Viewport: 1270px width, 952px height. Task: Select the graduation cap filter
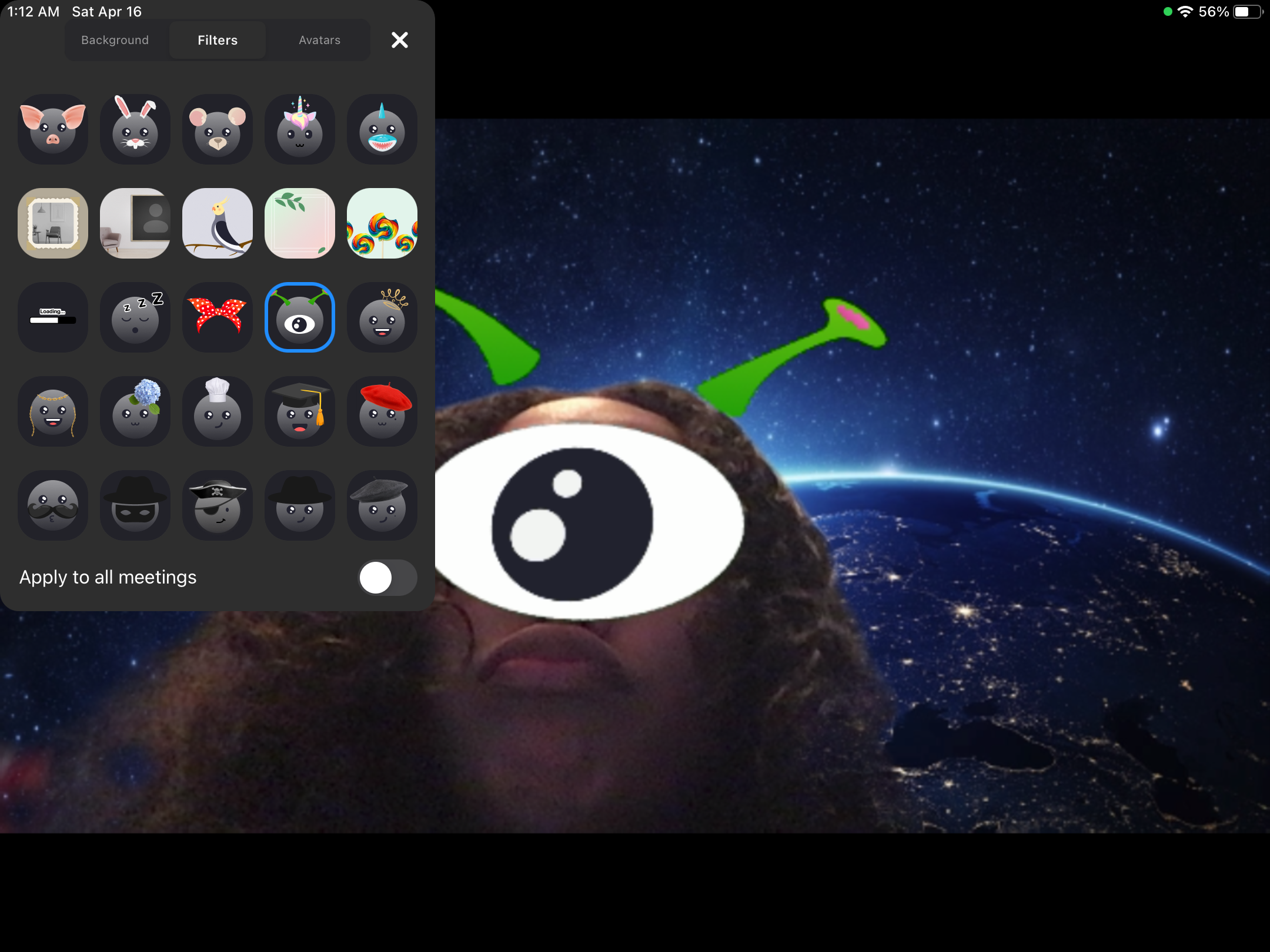(300, 411)
